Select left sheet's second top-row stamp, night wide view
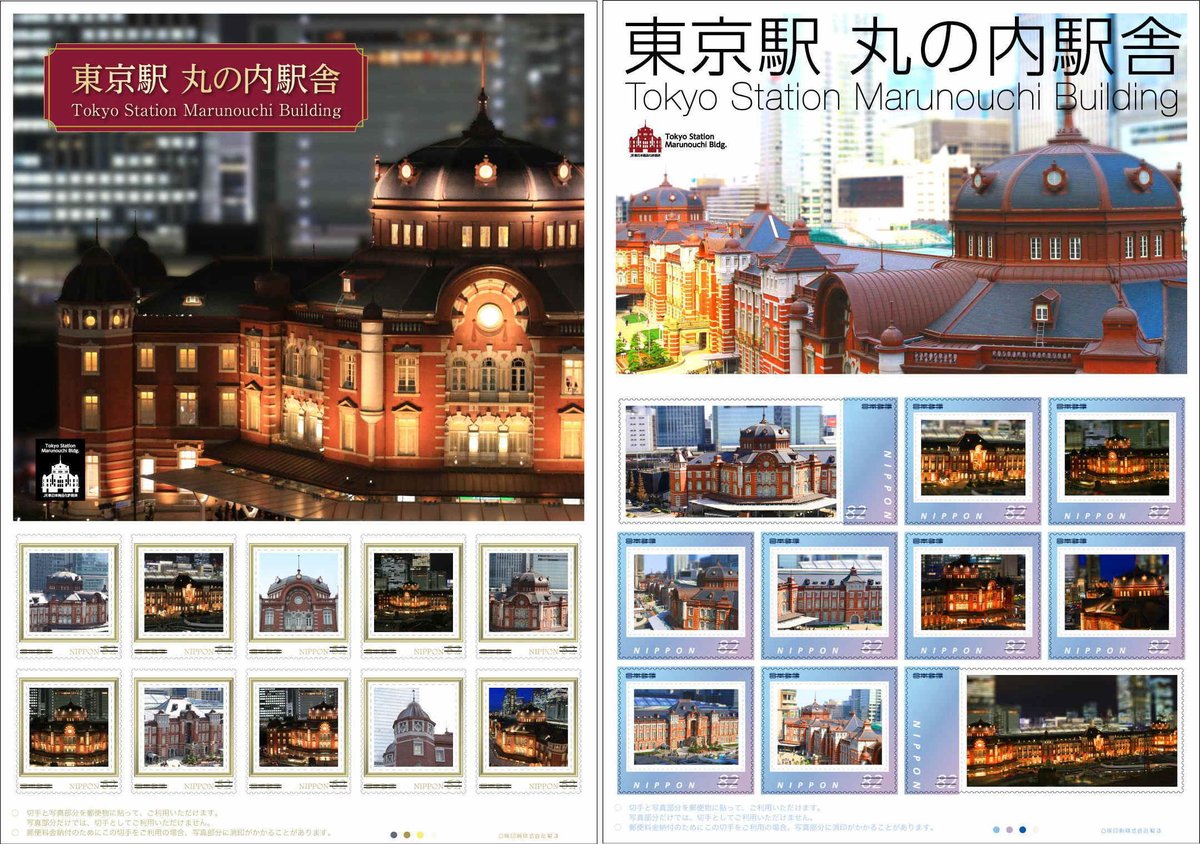Viewport: 1200px width, 844px height. click(184, 598)
